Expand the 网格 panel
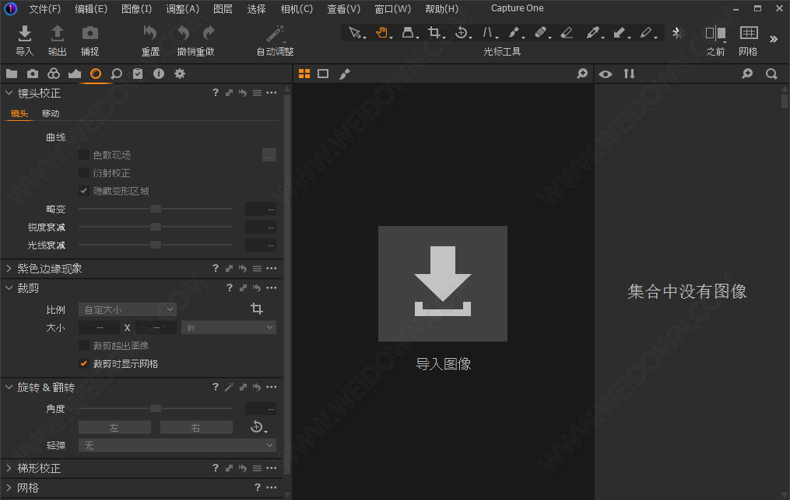 tap(9, 487)
